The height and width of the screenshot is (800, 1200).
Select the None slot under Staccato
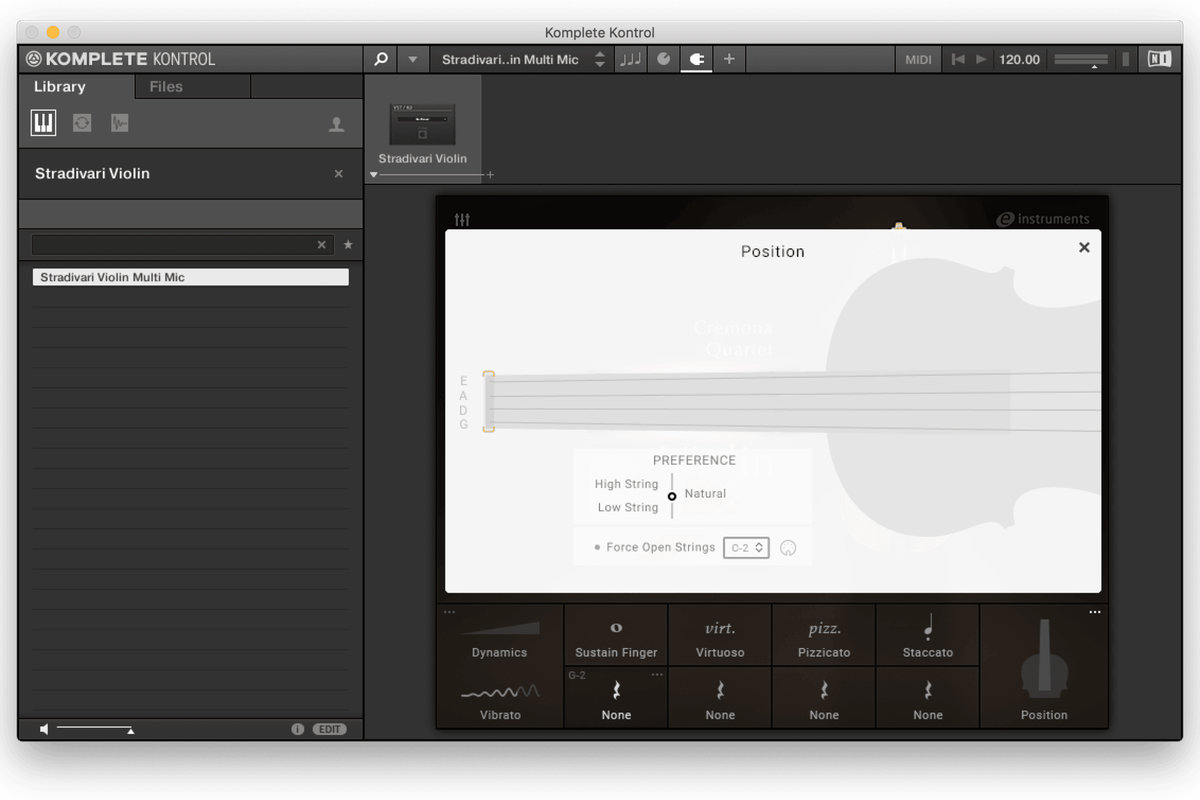pyautogui.click(x=928, y=698)
